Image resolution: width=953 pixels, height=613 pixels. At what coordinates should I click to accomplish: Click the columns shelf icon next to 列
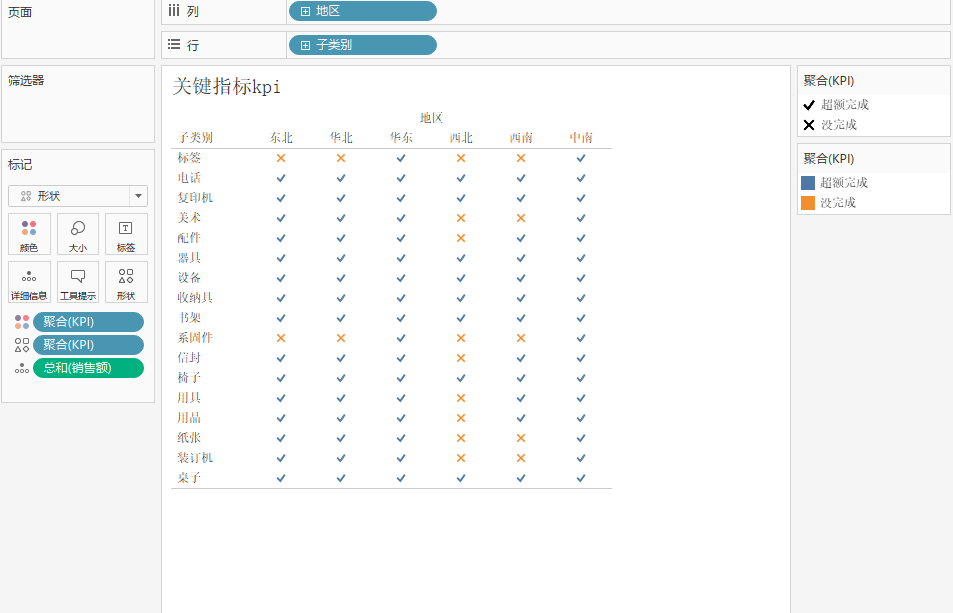(x=174, y=10)
